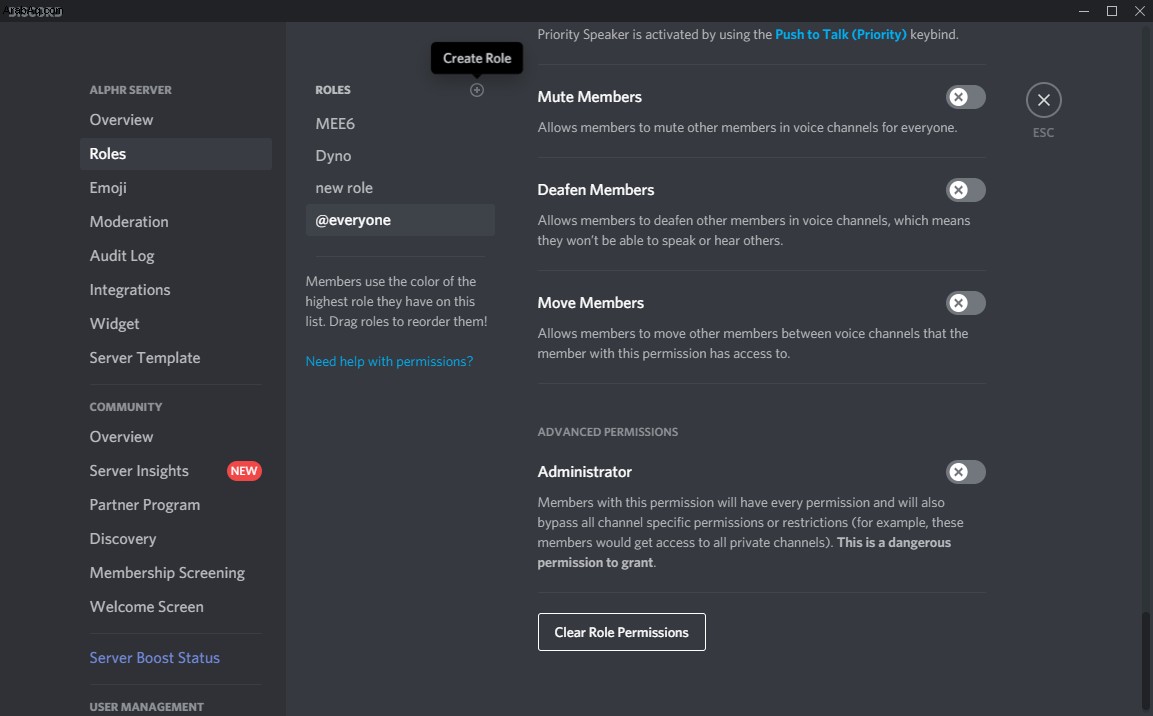Open the Server Boost Status page
Image resolution: width=1153 pixels, height=716 pixels.
click(x=176, y=658)
